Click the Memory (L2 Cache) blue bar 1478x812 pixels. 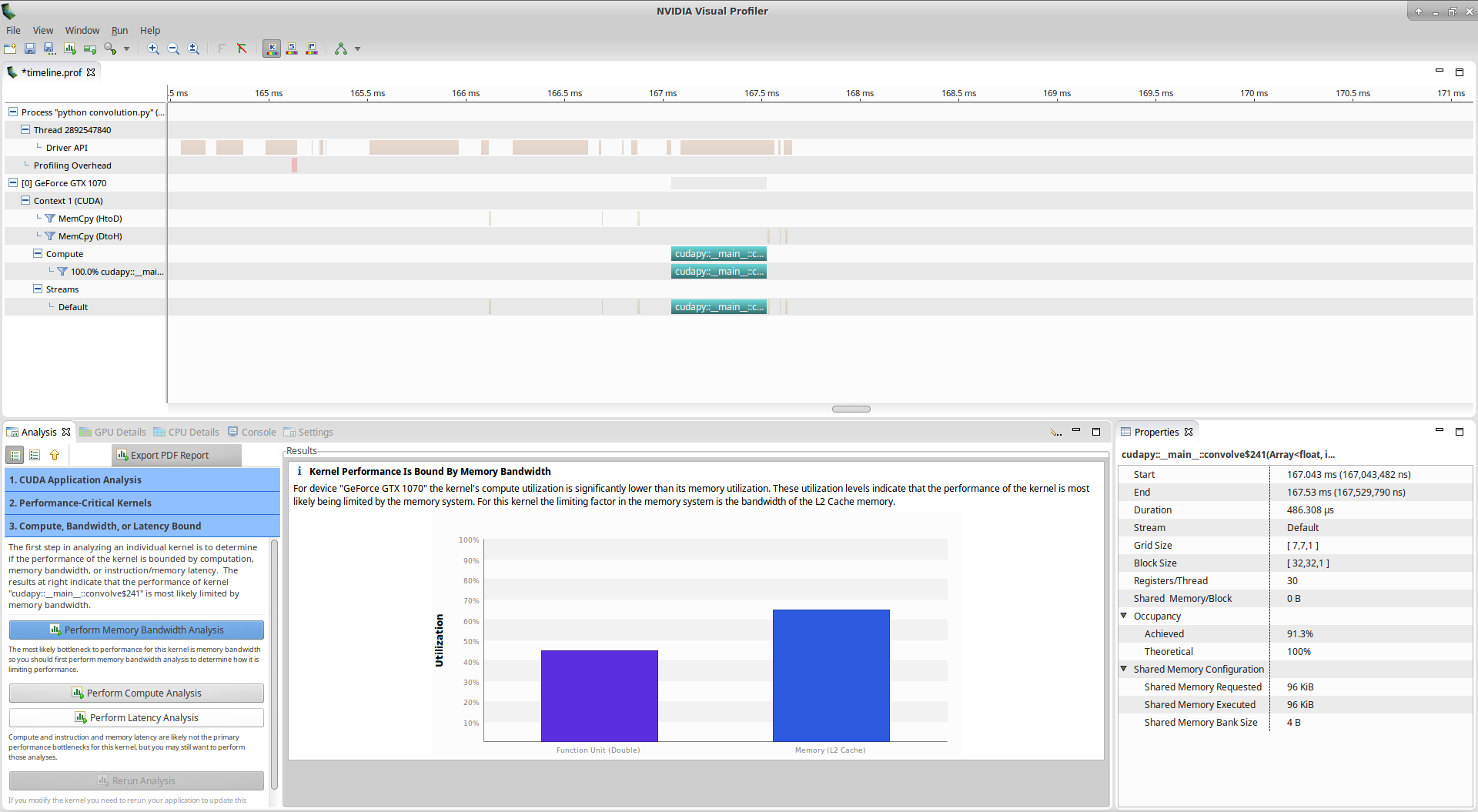[831, 675]
